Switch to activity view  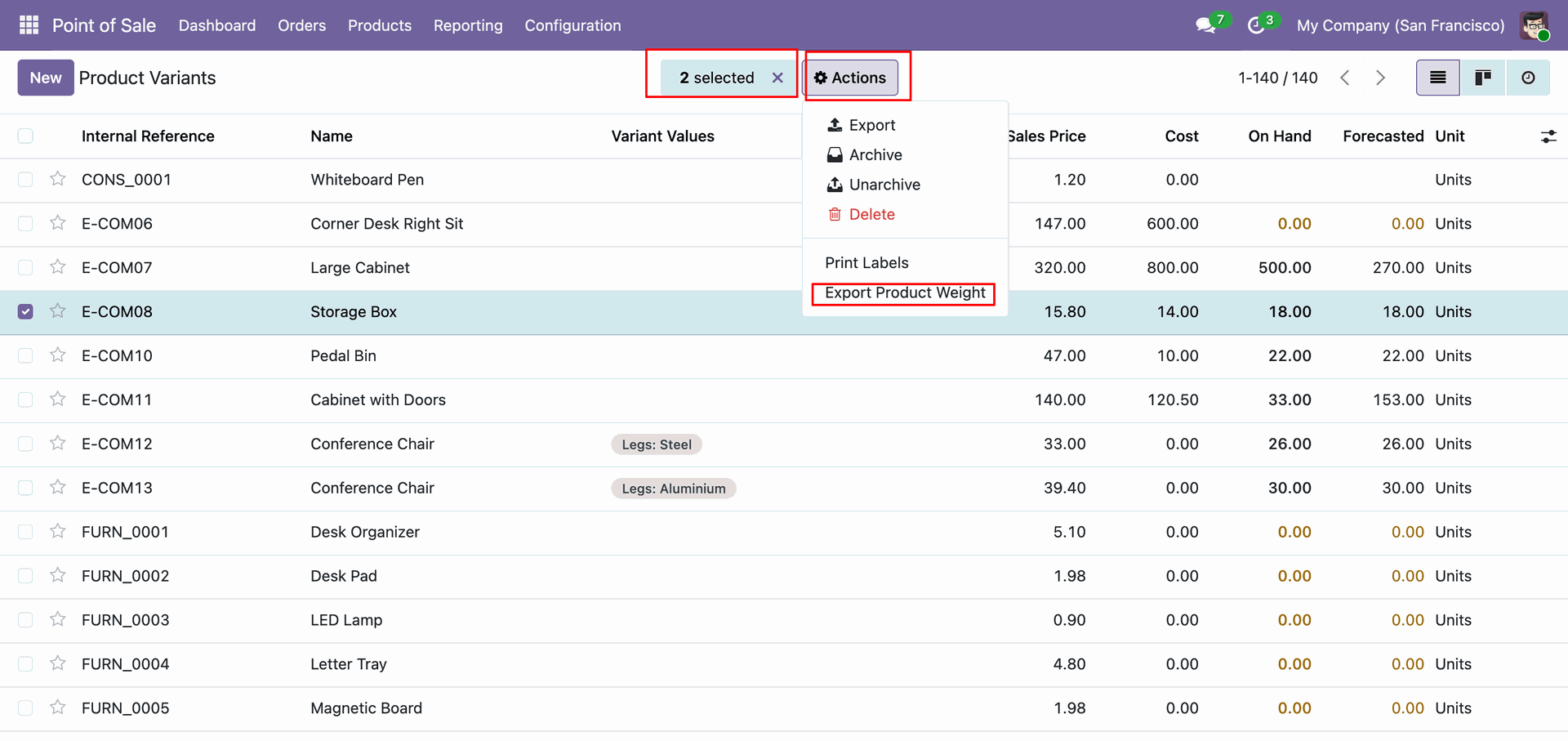(1527, 78)
